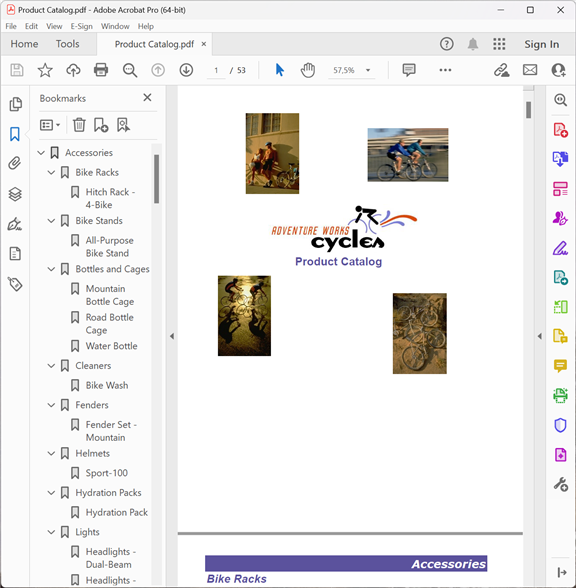Send file by email icon
576x588 pixels.
[x=530, y=70]
